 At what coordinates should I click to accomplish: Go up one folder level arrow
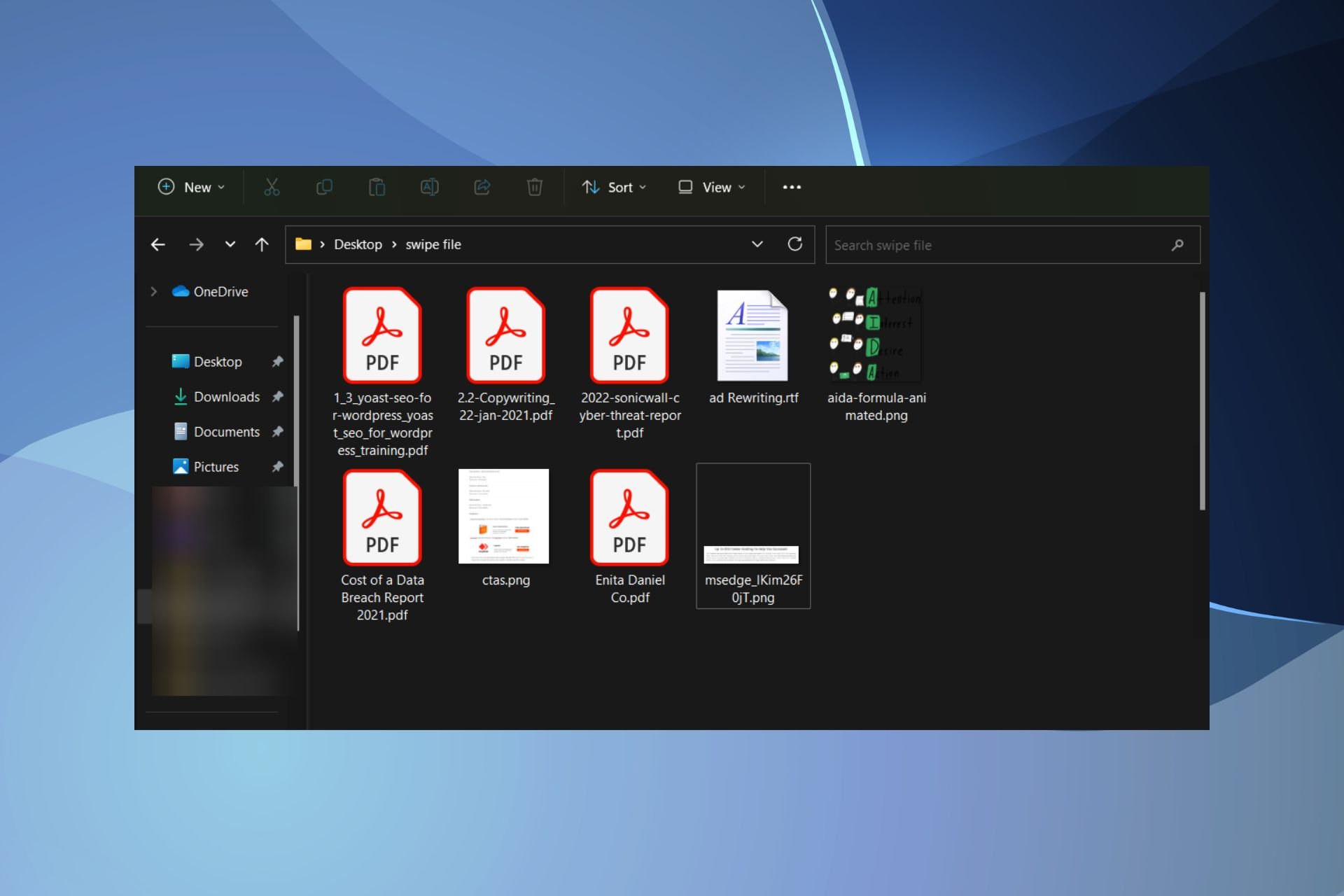(262, 244)
